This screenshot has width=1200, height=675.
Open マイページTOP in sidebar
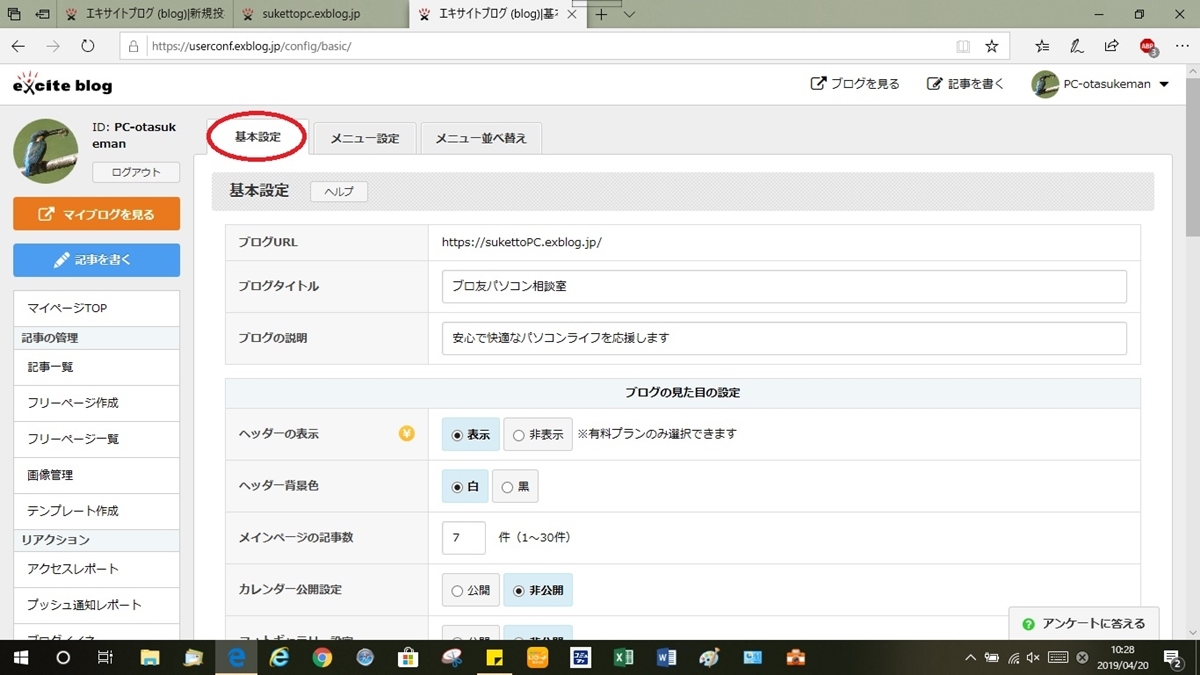coord(97,308)
